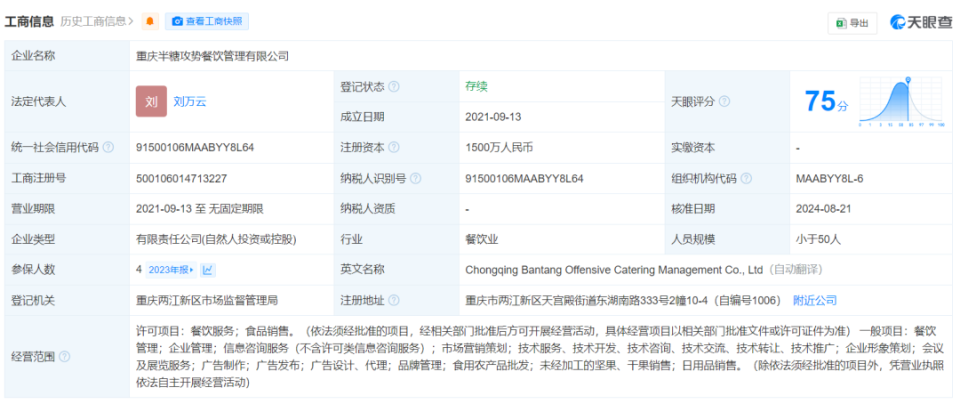Click the 导出 export button
This screenshot has width=960, height=412.
pyautogui.click(x=852, y=23)
